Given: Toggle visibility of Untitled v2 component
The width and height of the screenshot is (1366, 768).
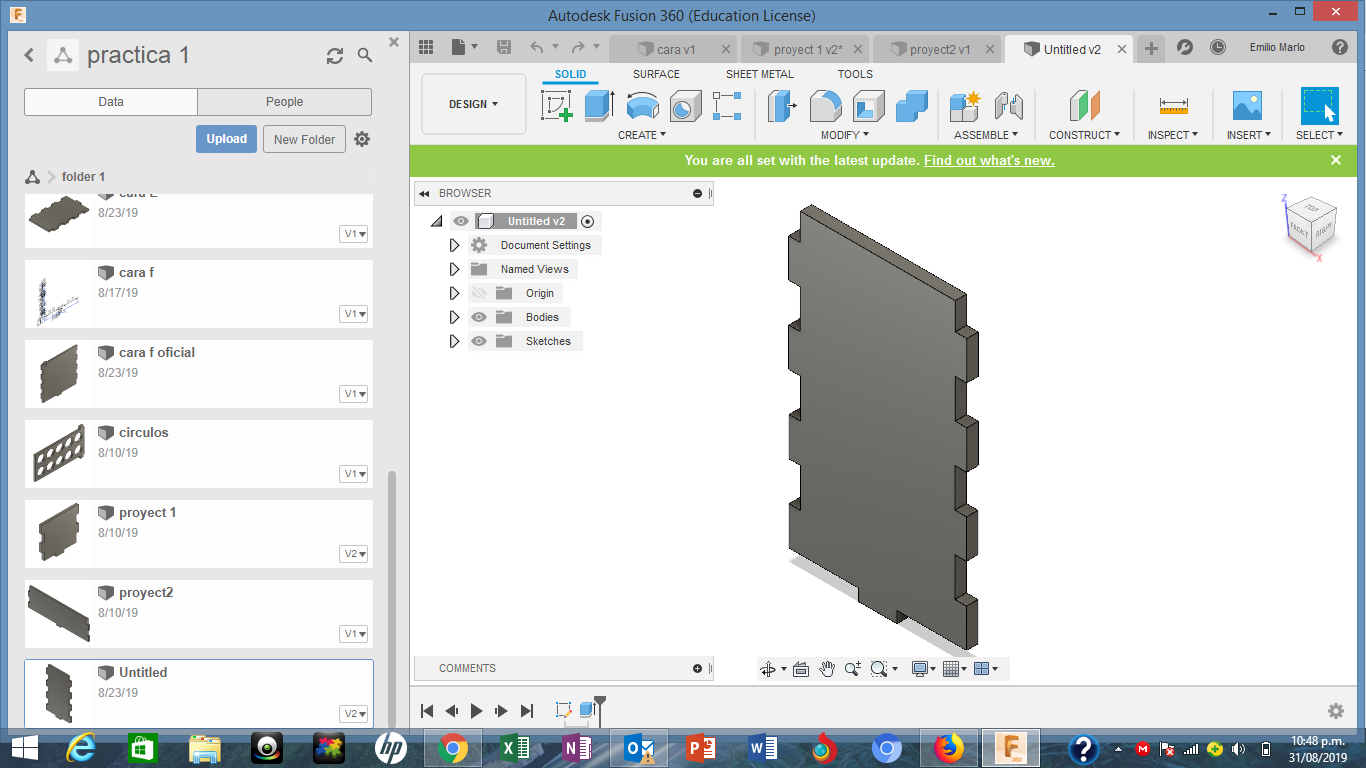Looking at the screenshot, I should (x=461, y=221).
